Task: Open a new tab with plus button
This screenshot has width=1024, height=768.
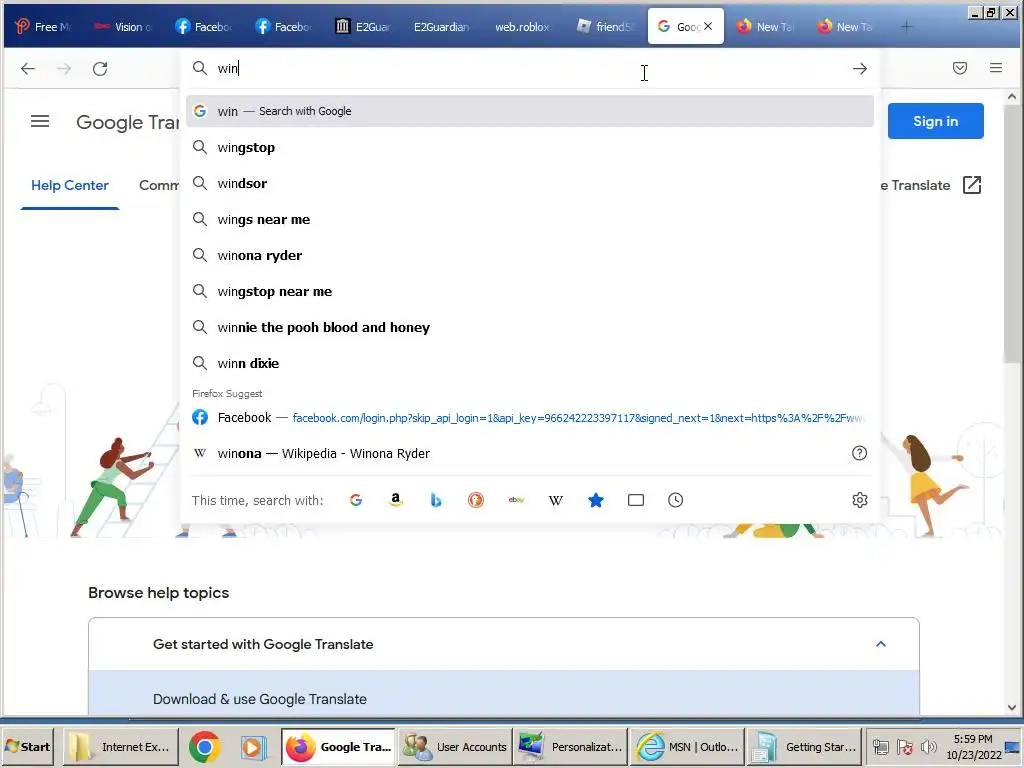Action: pyautogui.click(x=906, y=27)
